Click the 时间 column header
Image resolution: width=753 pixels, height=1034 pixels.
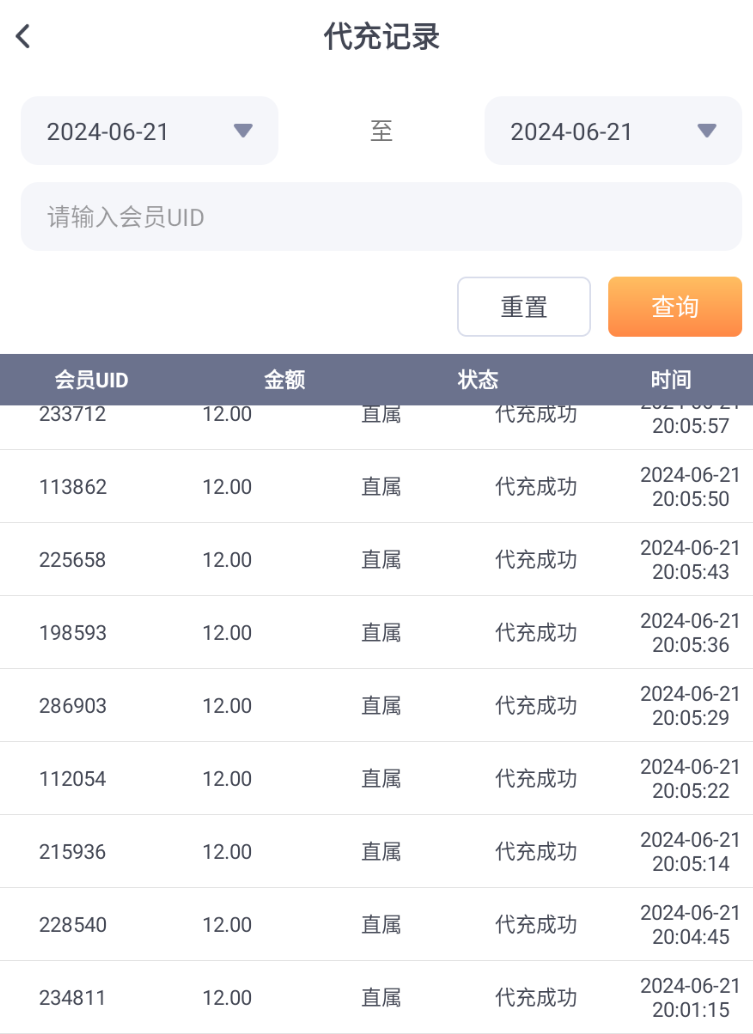click(670, 380)
